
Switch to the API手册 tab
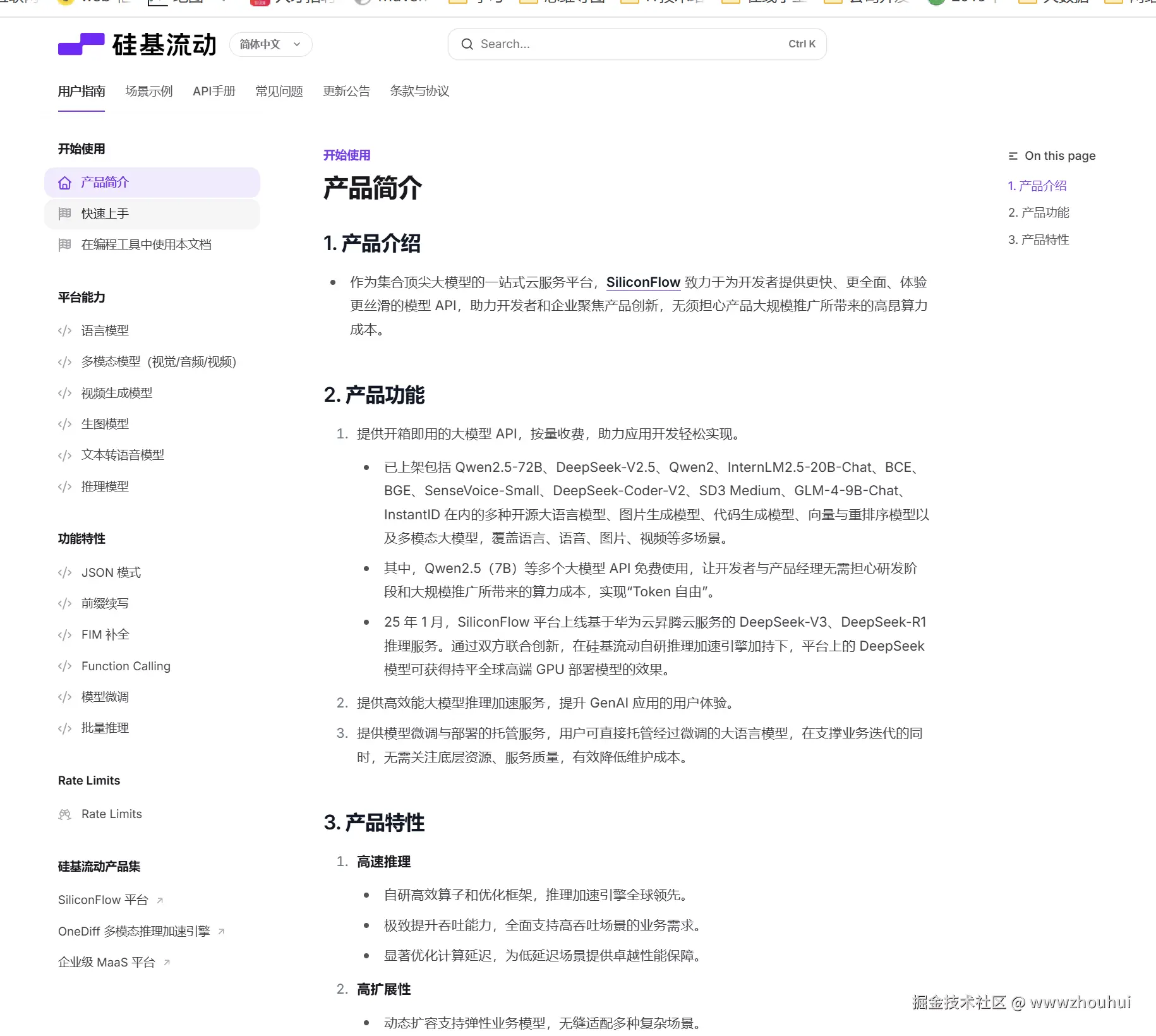[214, 91]
